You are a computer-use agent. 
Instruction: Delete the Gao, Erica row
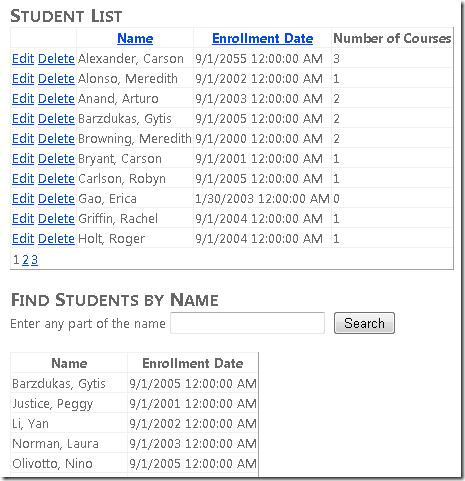click(56, 199)
